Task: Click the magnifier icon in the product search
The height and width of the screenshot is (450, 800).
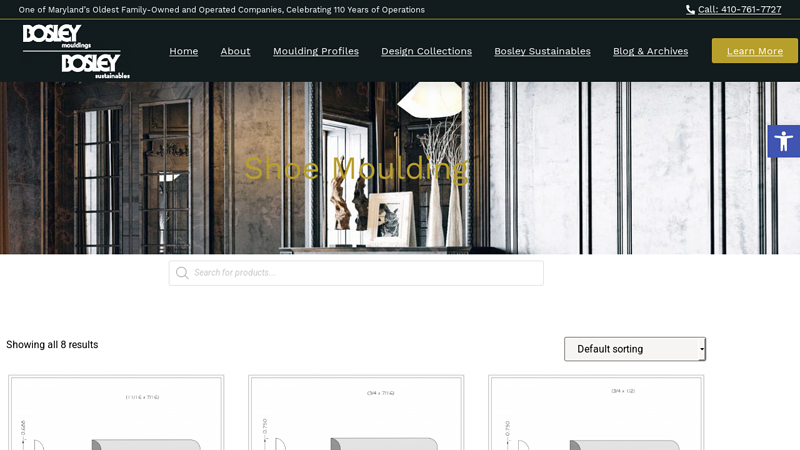Action: (x=182, y=273)
